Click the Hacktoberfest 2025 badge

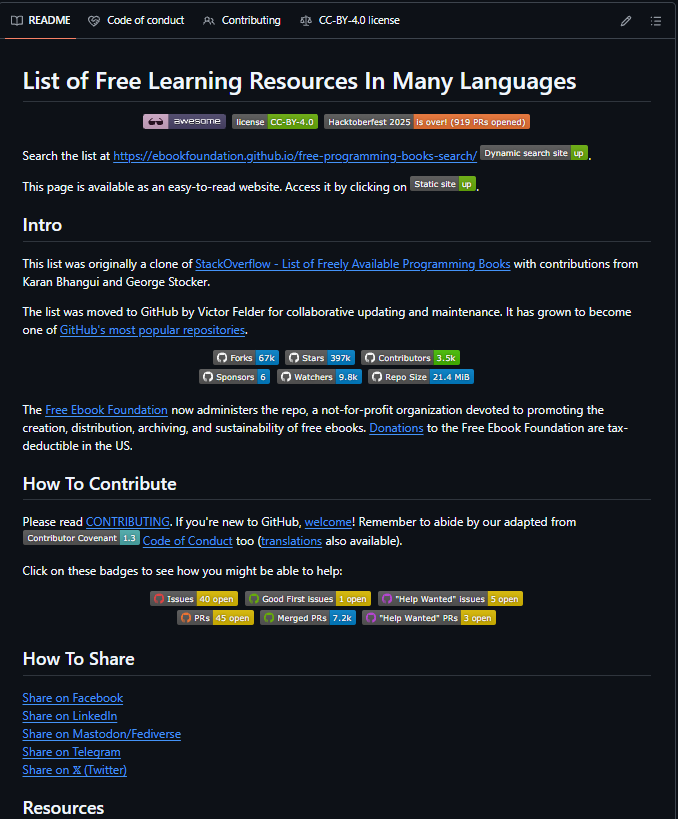pos(427,122)
